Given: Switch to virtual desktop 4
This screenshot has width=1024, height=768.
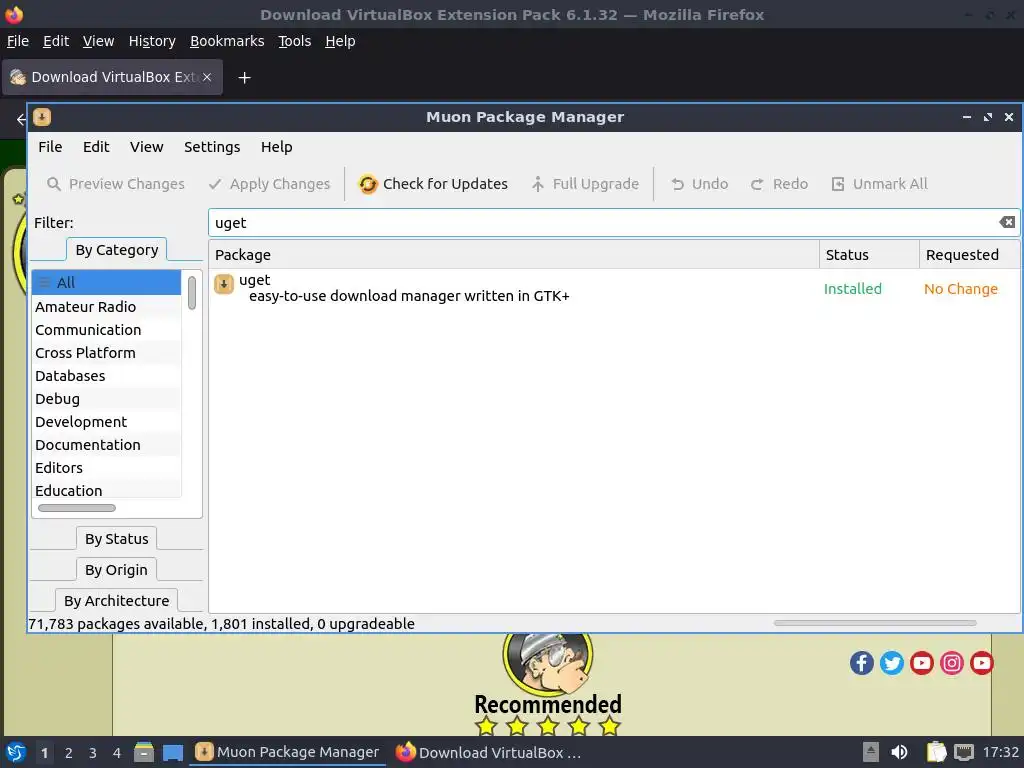Looking at the screenshot, I should 117,752.
